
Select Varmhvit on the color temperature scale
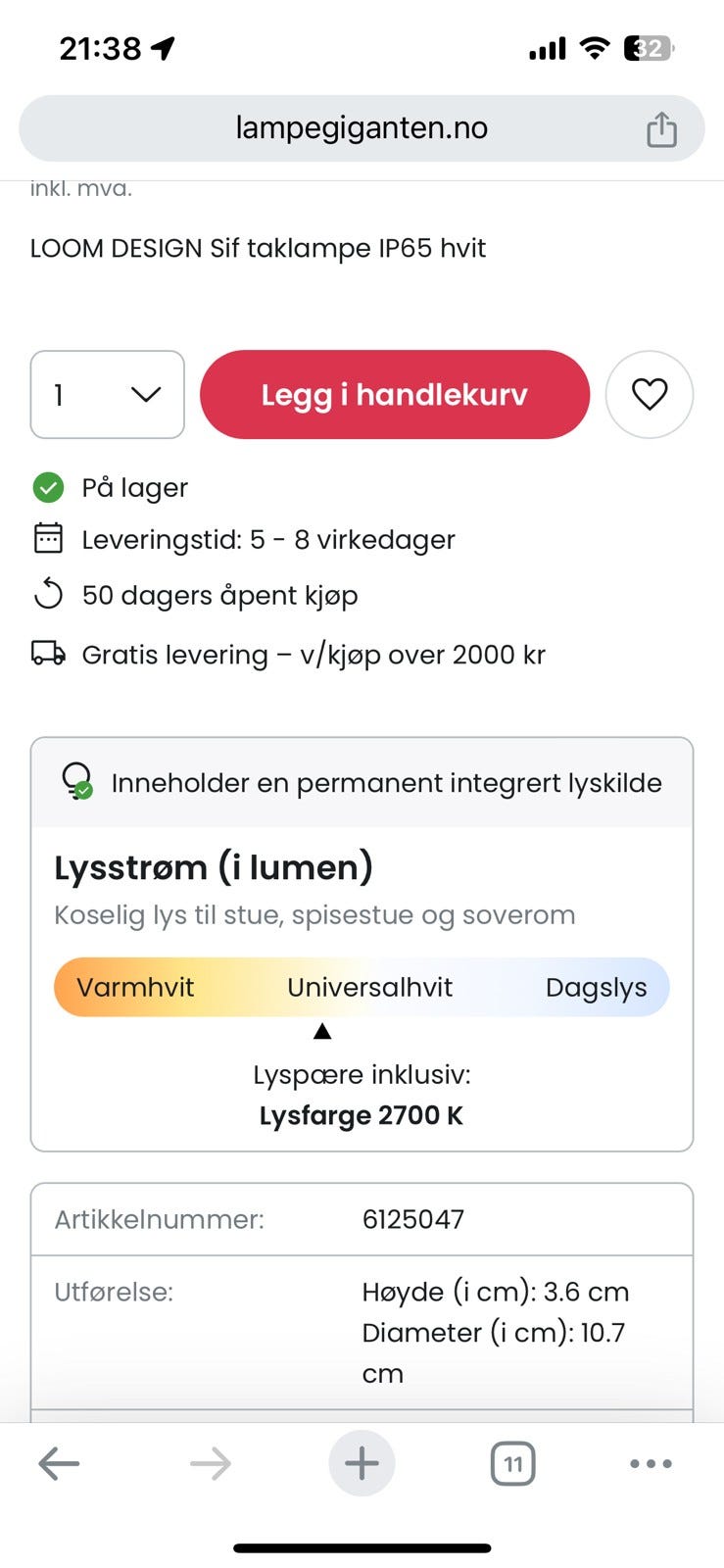(x=135, y=987)
